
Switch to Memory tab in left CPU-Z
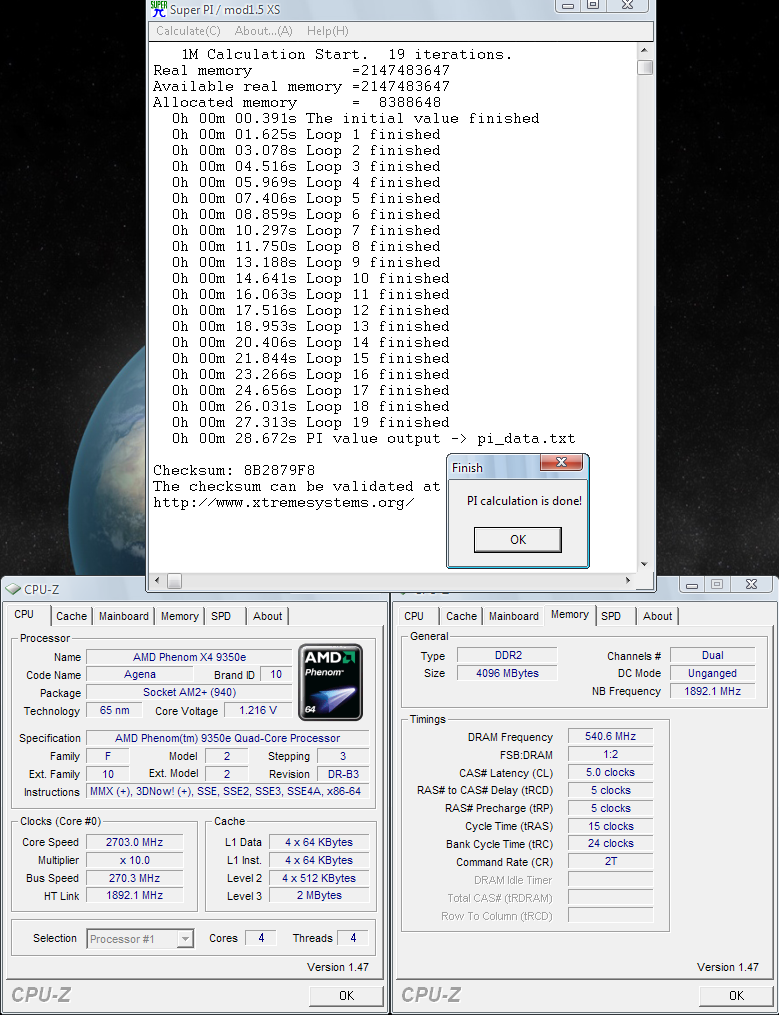pyautogui.click(x=179, y=616)
